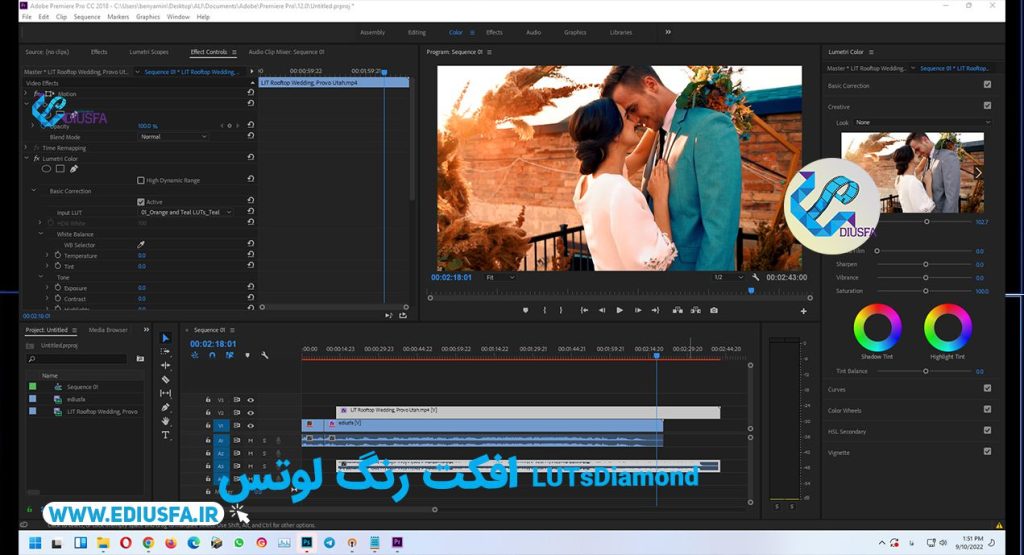This screenshot has width=1024, height=555.
Task: Open the File menu
Action: click(x=27, y=17)
